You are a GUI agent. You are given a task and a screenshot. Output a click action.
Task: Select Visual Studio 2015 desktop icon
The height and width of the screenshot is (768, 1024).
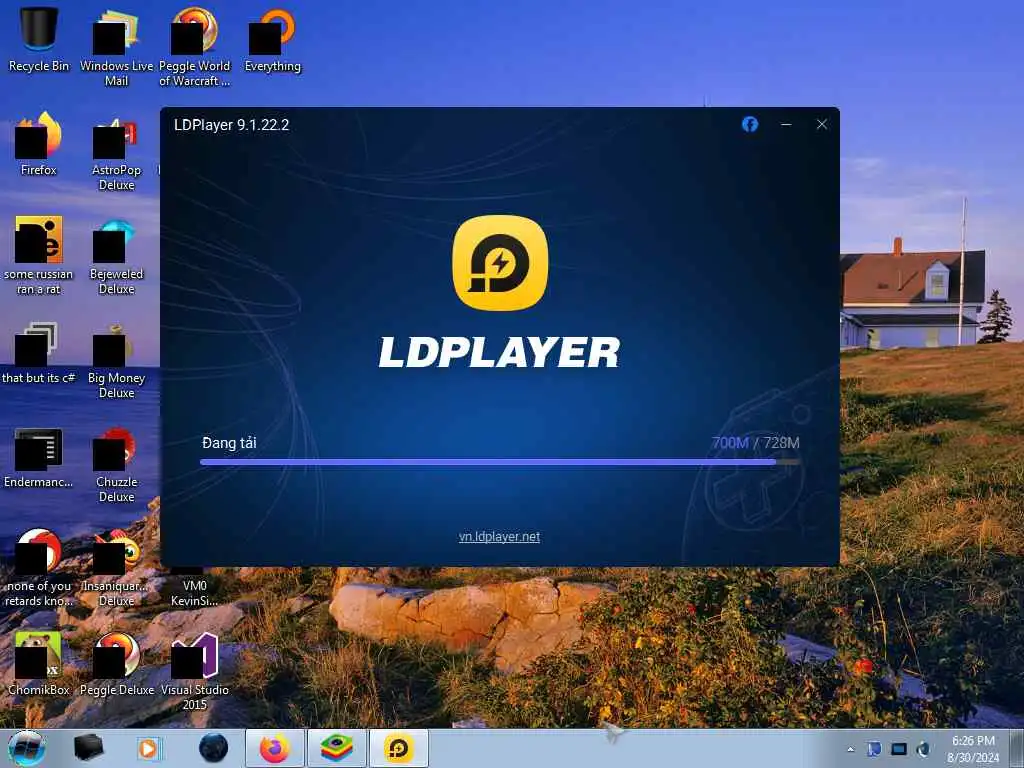coord(194,671)
